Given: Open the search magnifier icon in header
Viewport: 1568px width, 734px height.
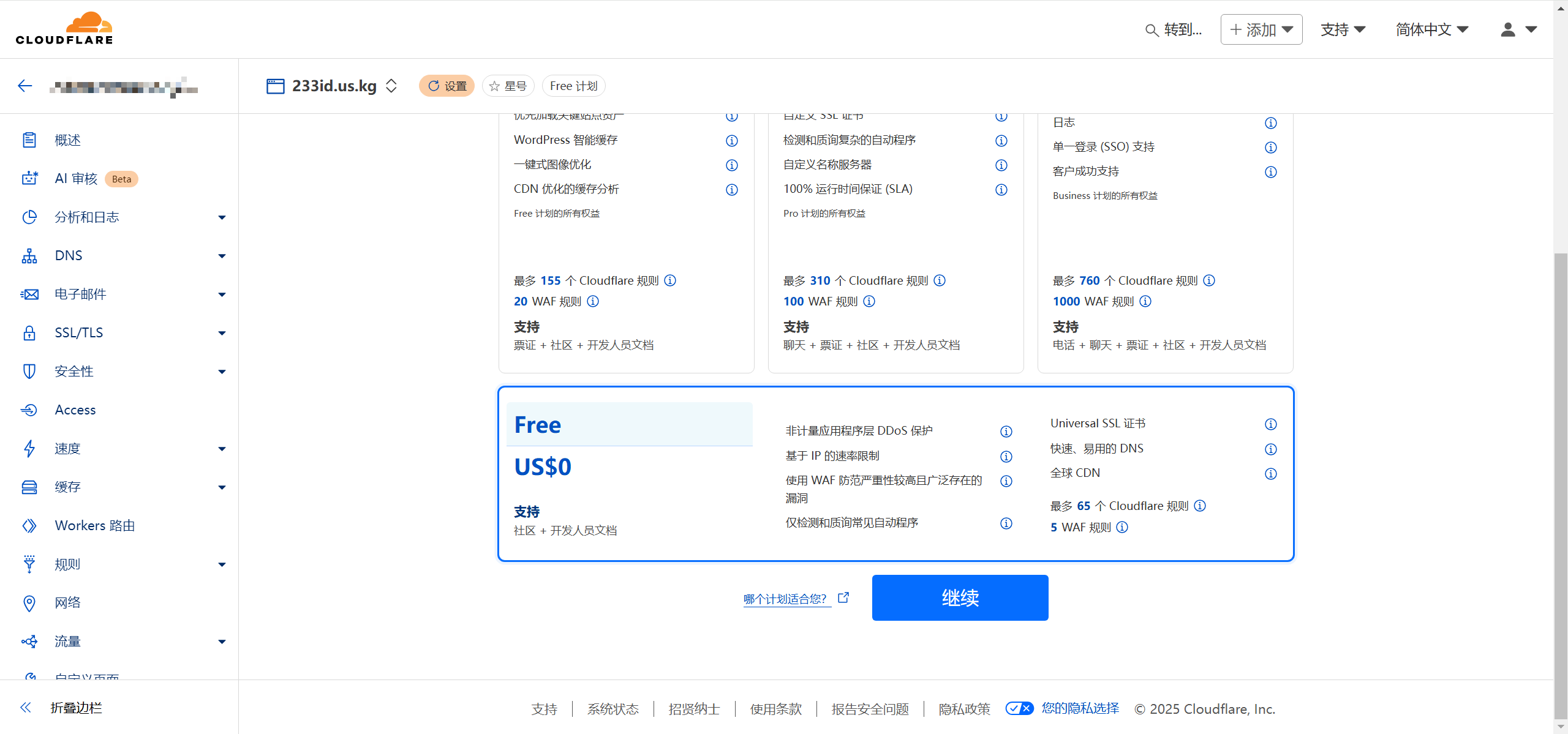Looking at the screenshot, I should click(1151, 30).
